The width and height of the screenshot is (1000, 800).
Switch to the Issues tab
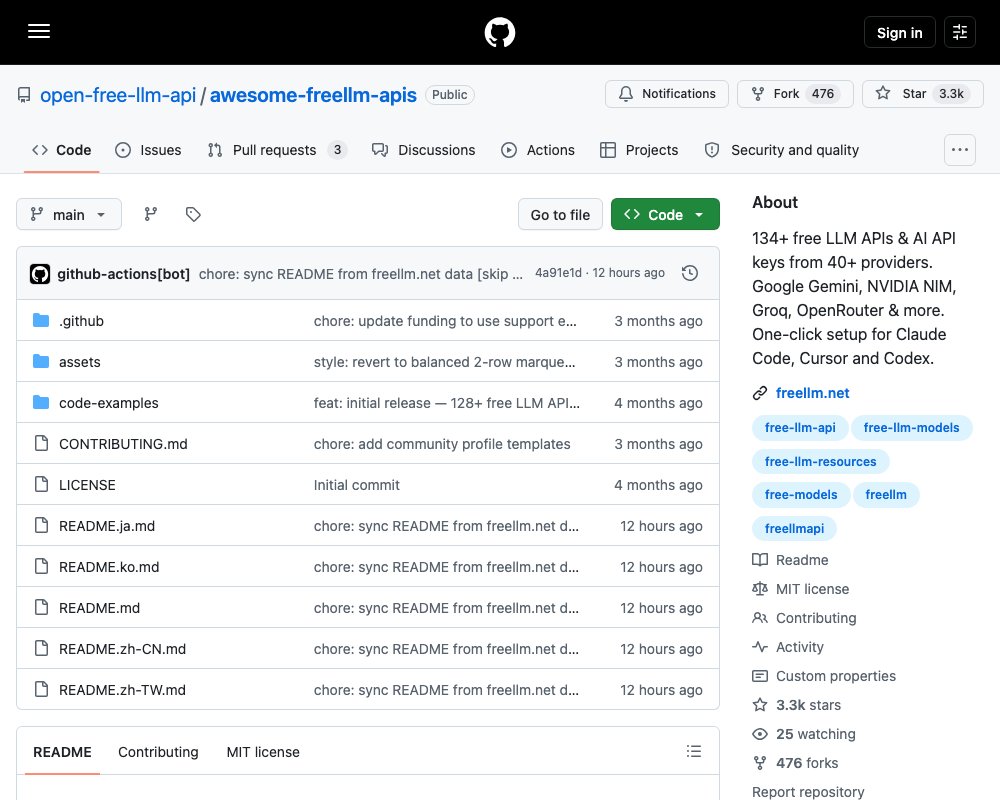(x=148, y=150)
